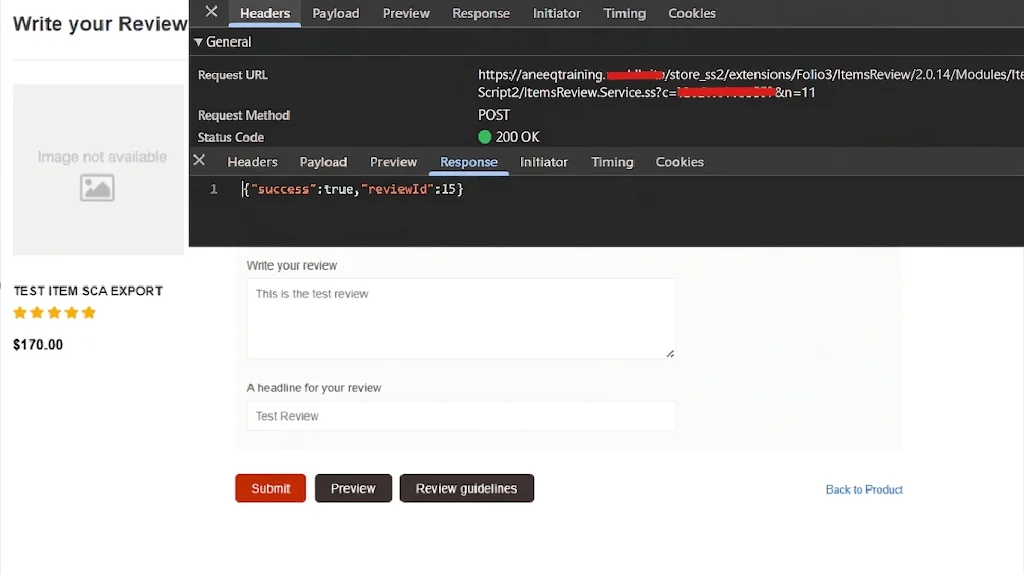Click 'A headline for your review' label
Screen dimensions: 1024x574
click(313, 388)
